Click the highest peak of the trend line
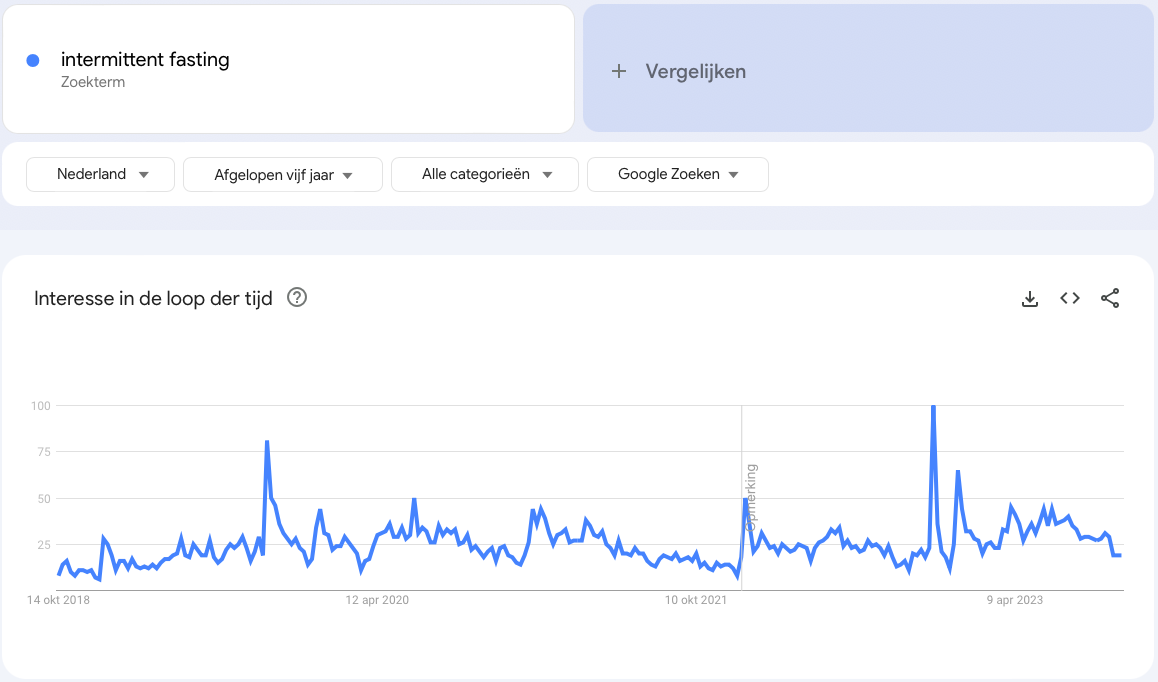 932,407
